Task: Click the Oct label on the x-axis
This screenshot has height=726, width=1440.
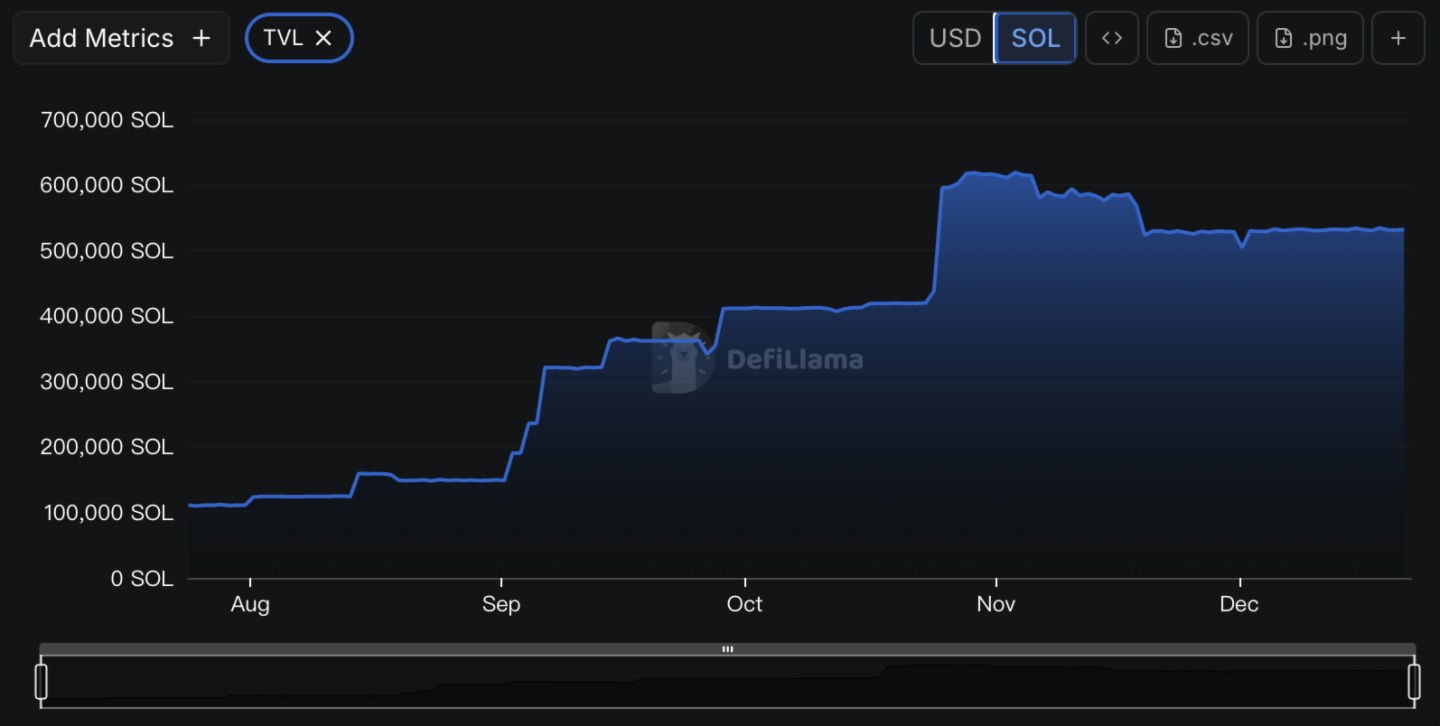Action: pyautogui.click(x=744, y=604)
